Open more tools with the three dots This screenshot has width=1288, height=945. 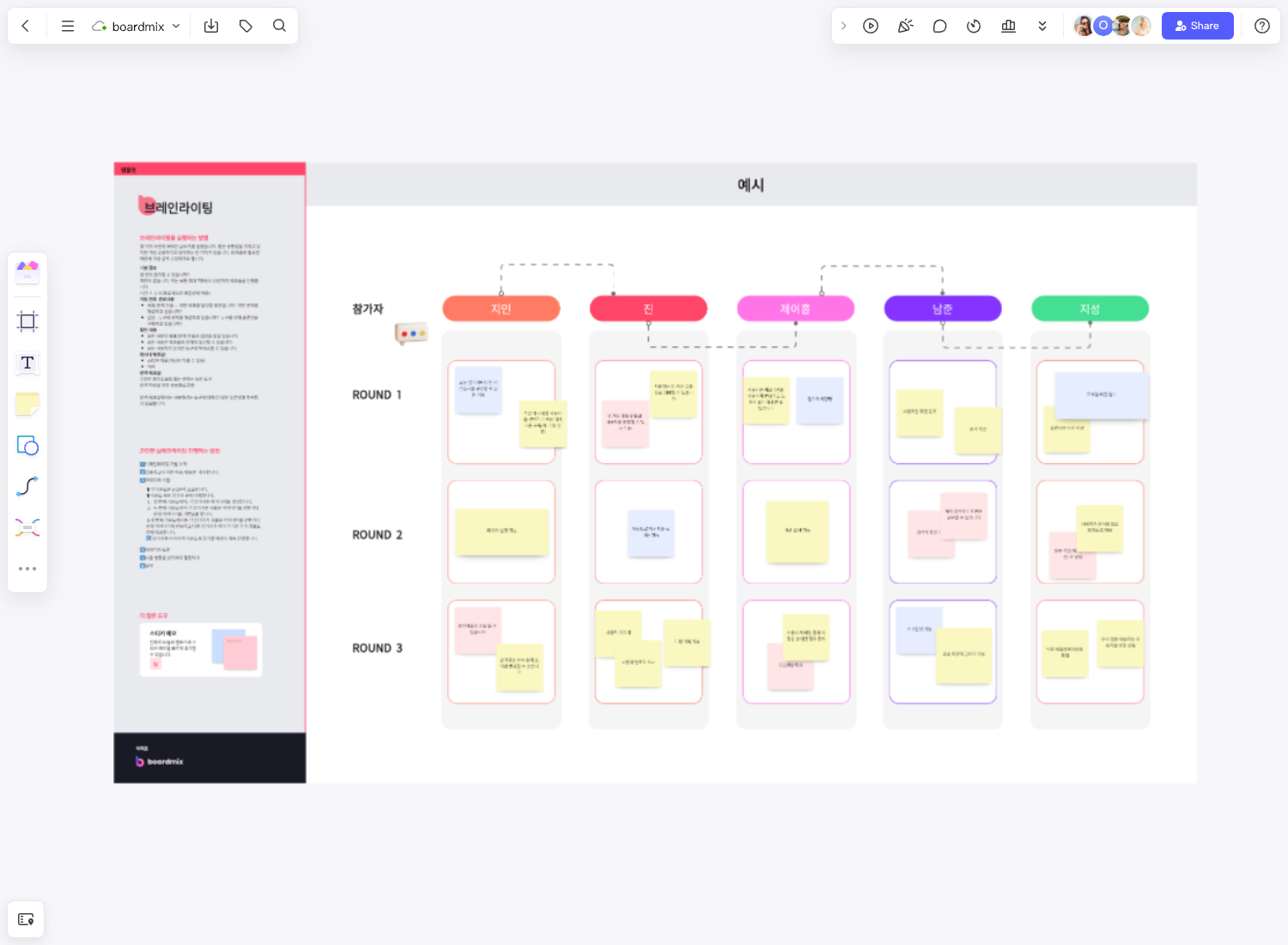pos(27,569)
